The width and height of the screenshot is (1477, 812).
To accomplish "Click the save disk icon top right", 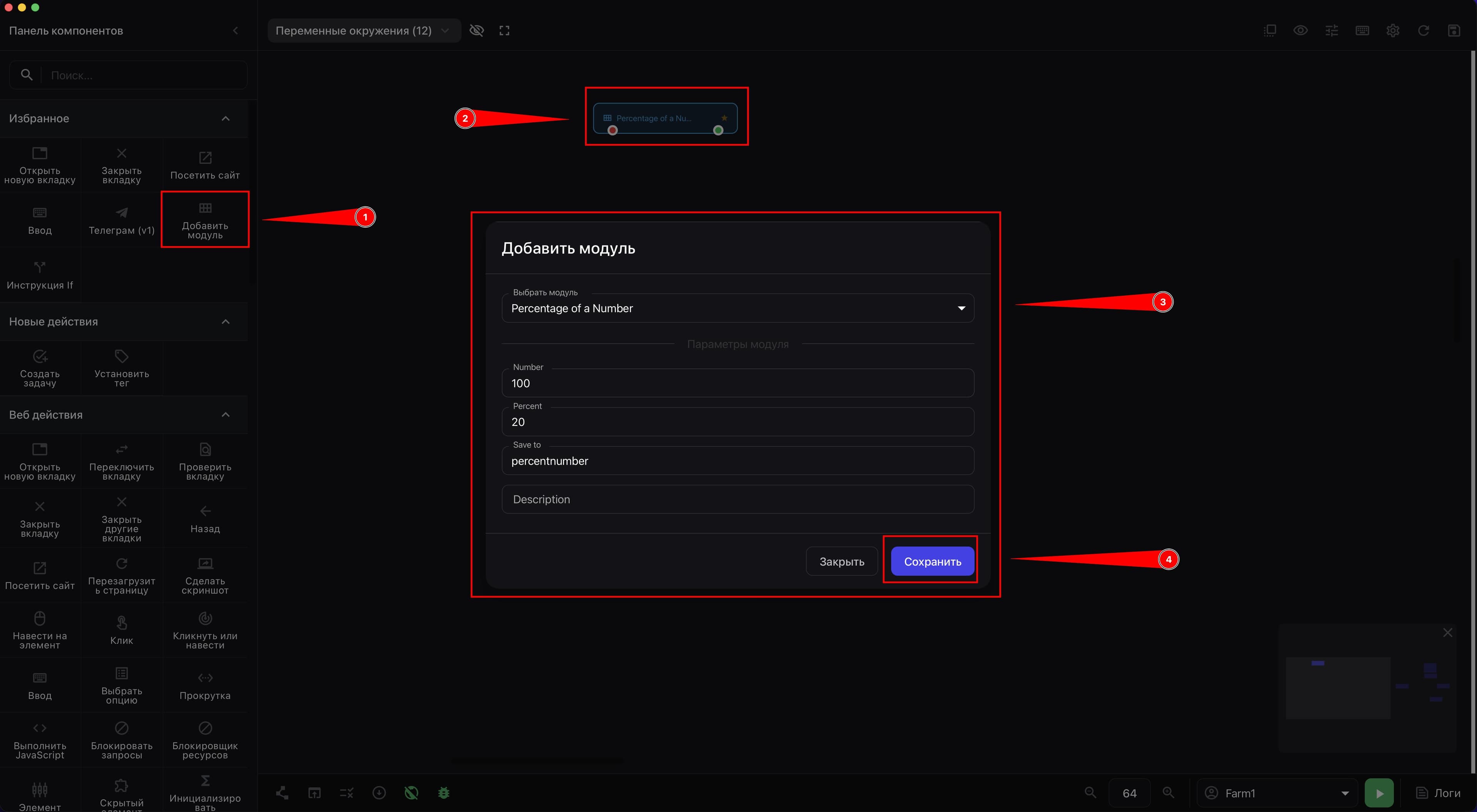I will 1454,30.
